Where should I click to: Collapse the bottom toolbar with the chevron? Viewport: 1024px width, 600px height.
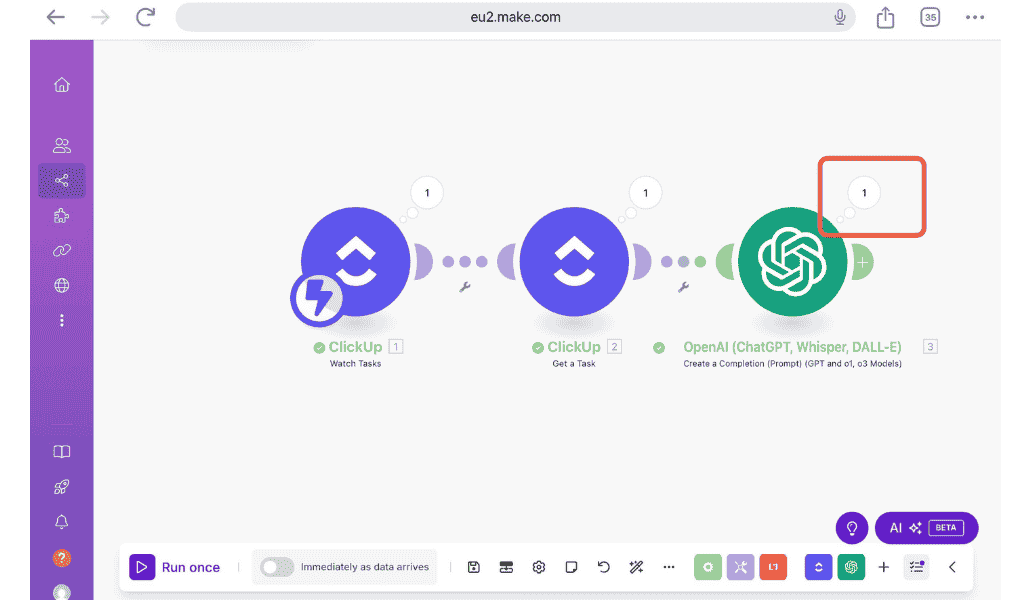coord(952,567)
